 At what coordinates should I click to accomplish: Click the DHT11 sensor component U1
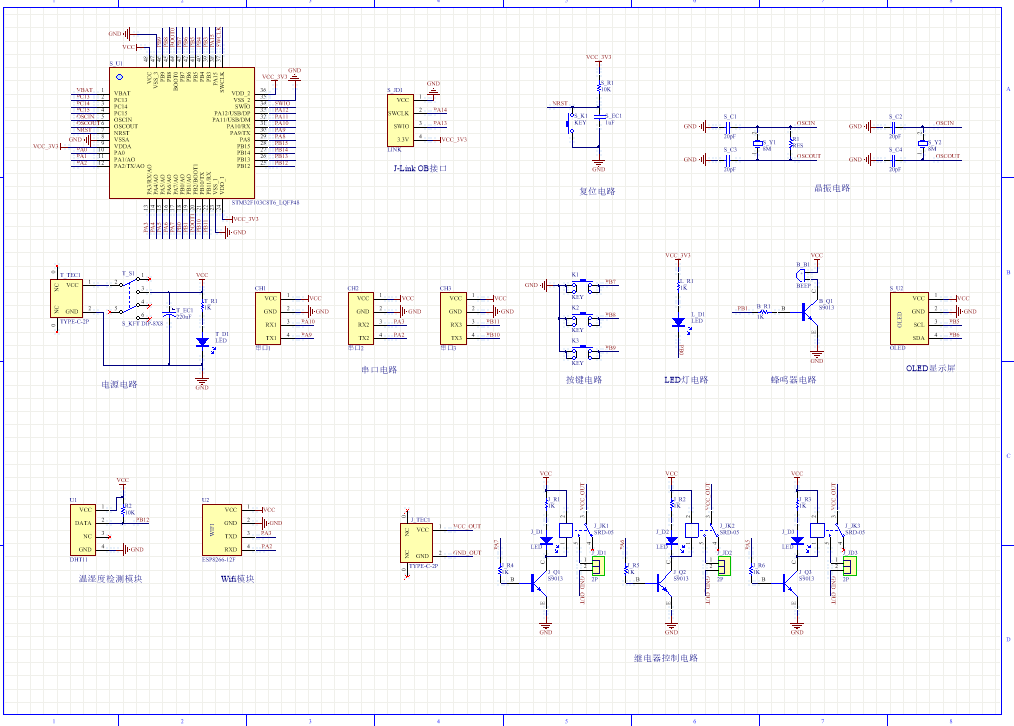[x=85, y=529]
